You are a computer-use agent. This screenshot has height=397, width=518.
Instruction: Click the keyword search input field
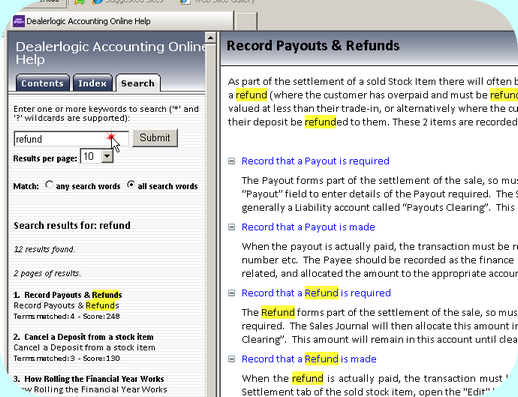71,139
